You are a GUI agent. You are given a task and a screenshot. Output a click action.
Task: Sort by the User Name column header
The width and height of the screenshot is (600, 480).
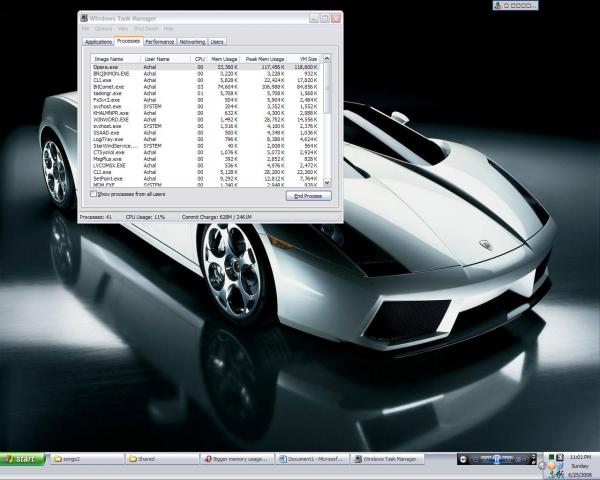(165, 59)
